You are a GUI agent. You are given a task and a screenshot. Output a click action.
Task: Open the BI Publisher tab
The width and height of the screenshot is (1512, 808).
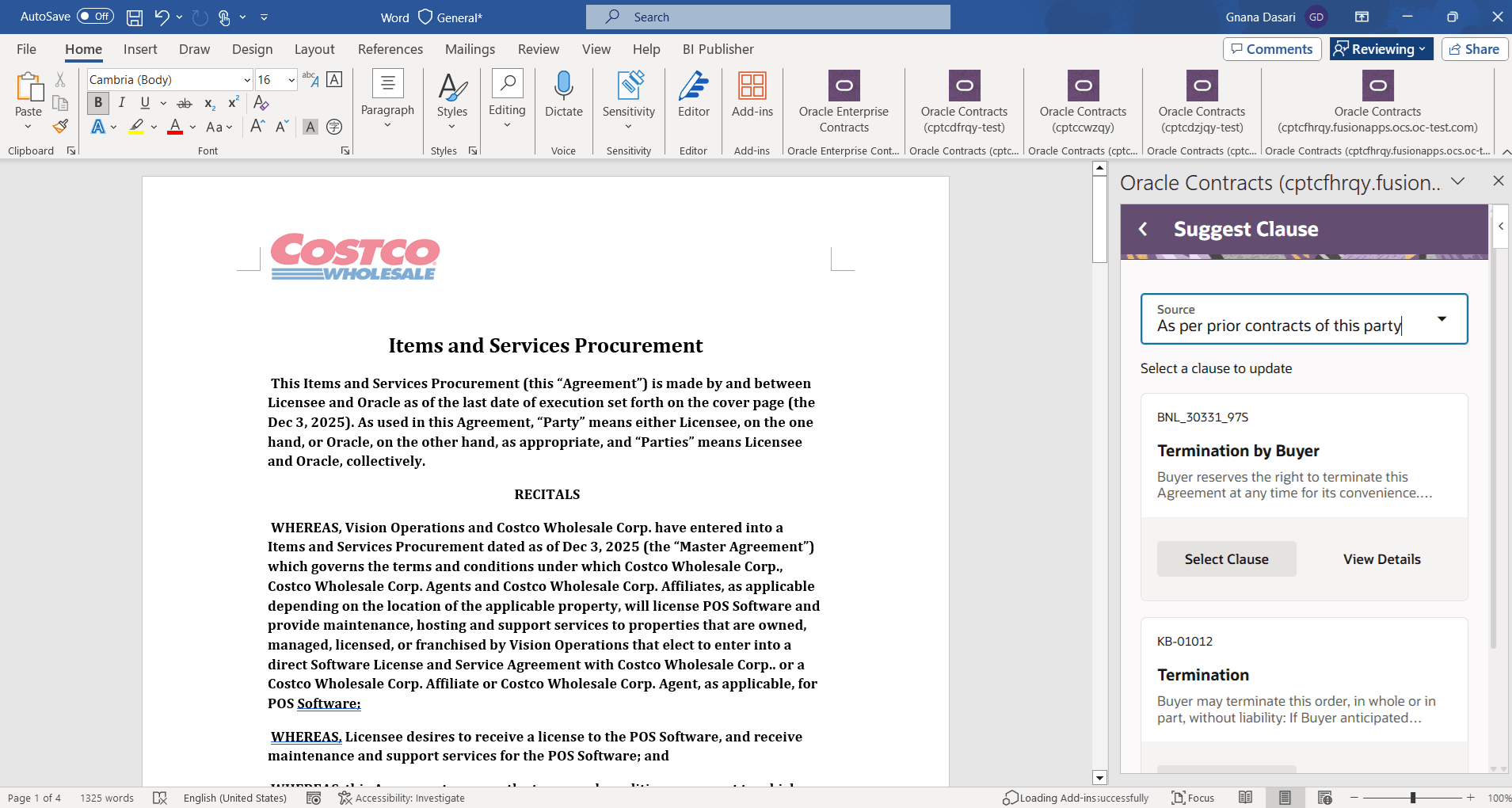pyautogui.click(x=718, y=49)
